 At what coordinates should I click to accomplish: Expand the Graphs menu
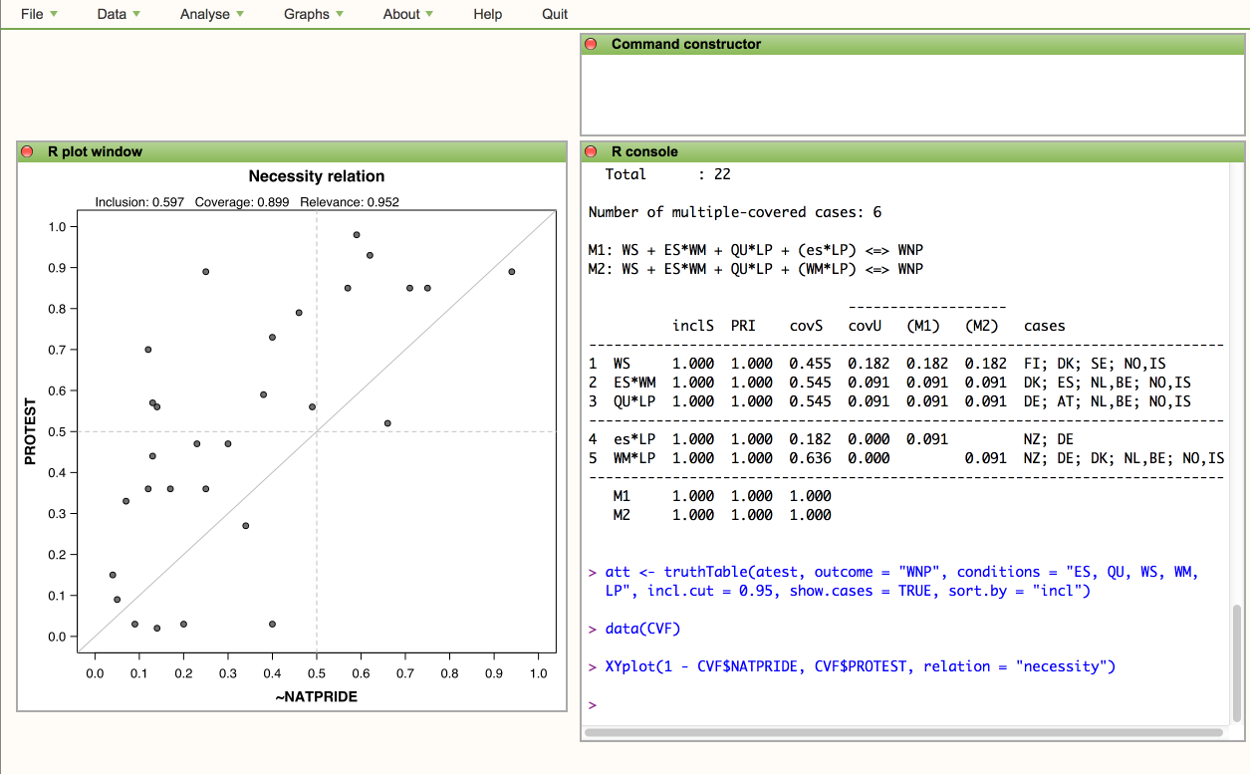pos(313,14)
